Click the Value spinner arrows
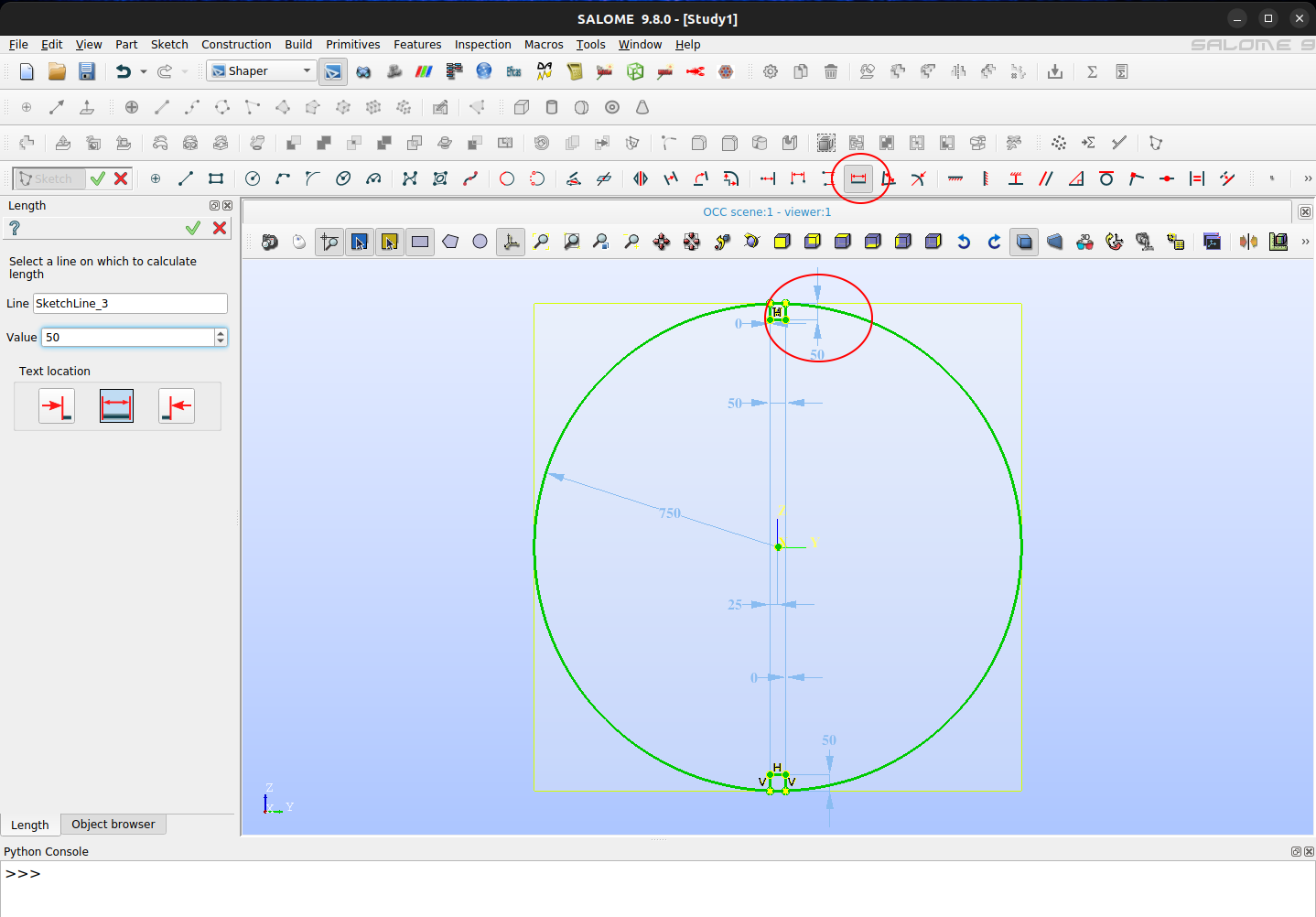This screenshot has width=1316, height=917. tap(221, 338)
